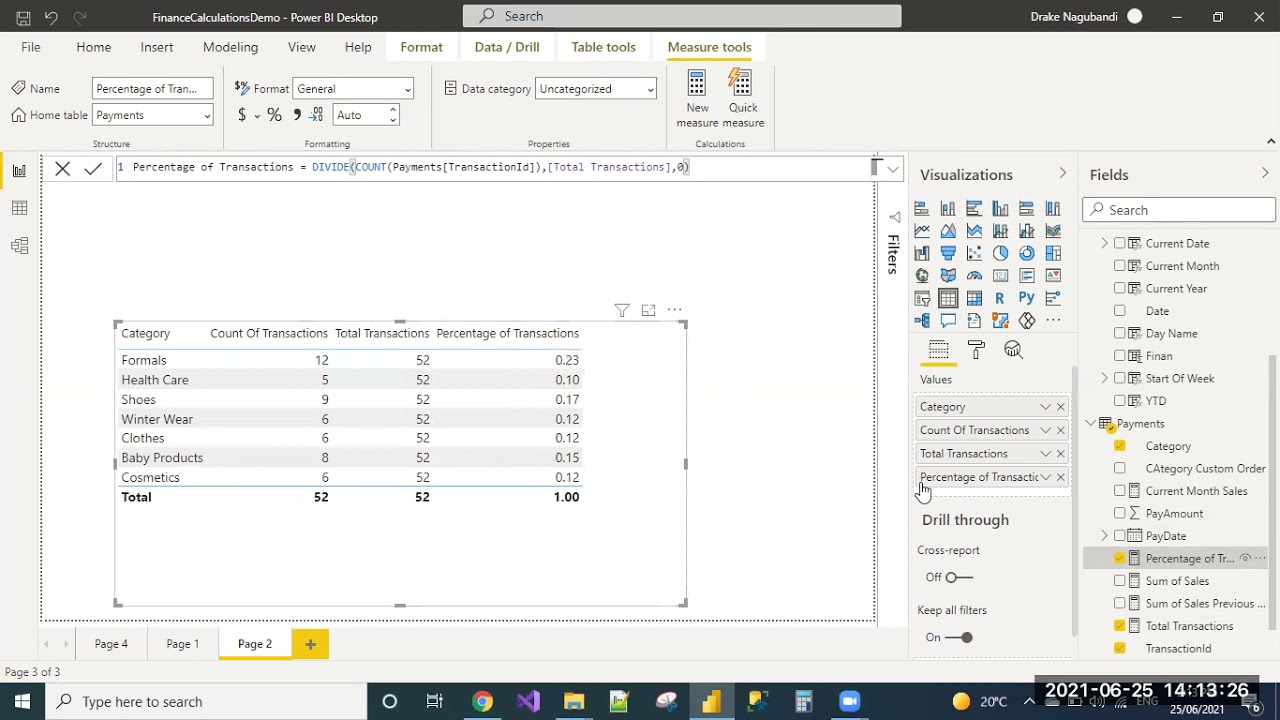Select the Treemap visualization
This screenshot has height=720, width=1280.
[1053, 253]
